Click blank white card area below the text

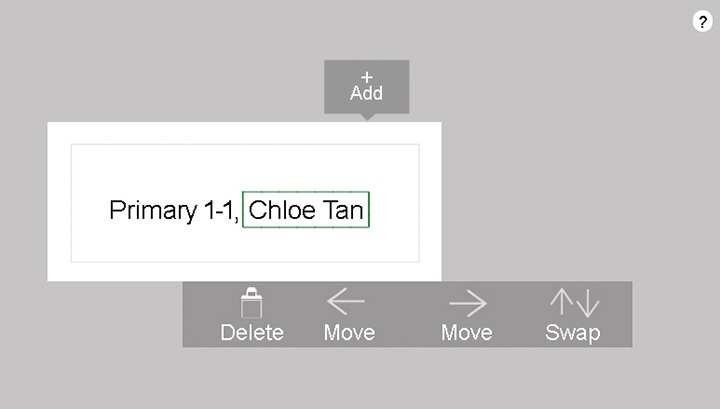point(245,245)
